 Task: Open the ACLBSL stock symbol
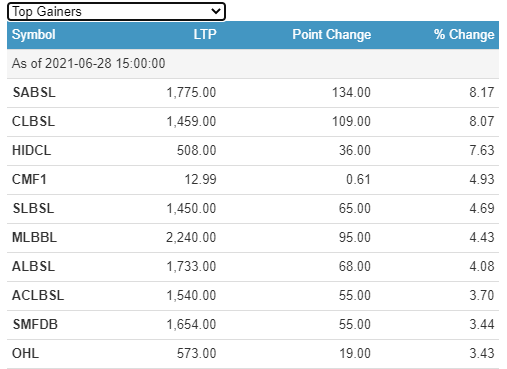[x=38, y=295]
